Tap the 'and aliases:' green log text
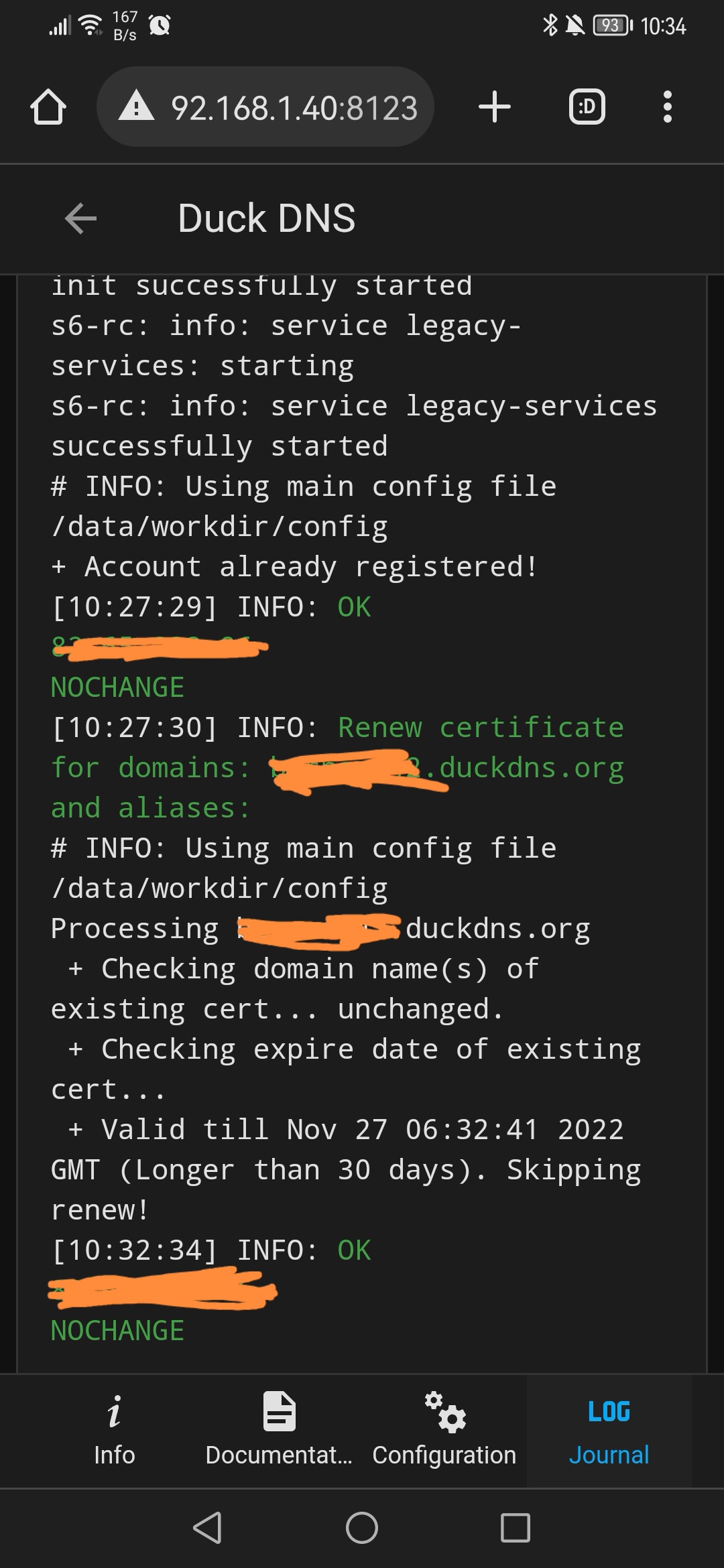Image resolution: width=724 pixels, height=1568 pixels. coord(151,808)
